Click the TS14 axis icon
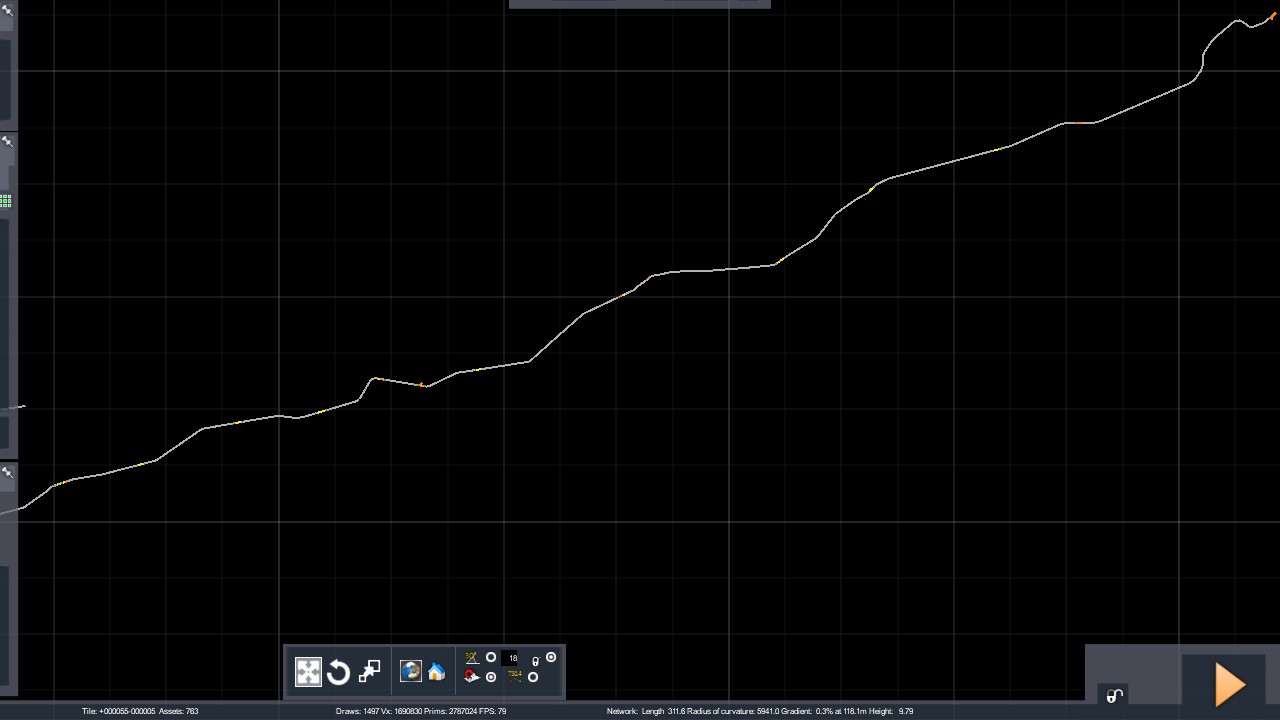Screen dimensions: 1280x720 point(514,676)
